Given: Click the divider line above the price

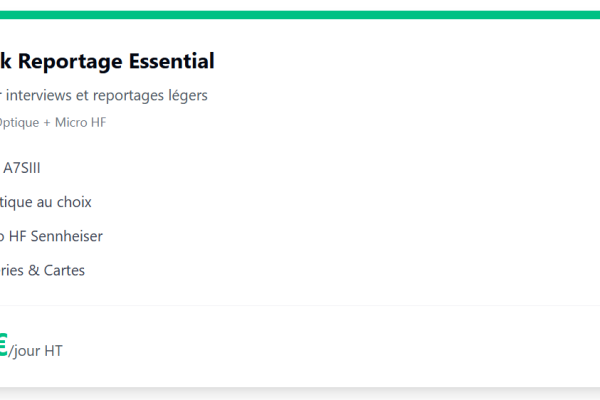Looking at the screenshot, I should [x=300, y=305].
